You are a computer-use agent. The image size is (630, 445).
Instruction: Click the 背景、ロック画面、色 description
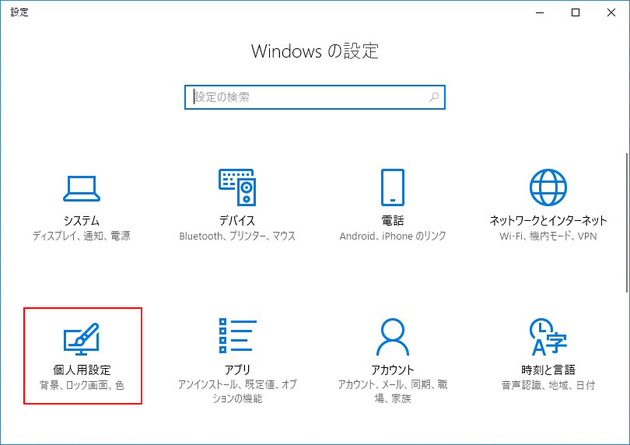tap(82, 385)
